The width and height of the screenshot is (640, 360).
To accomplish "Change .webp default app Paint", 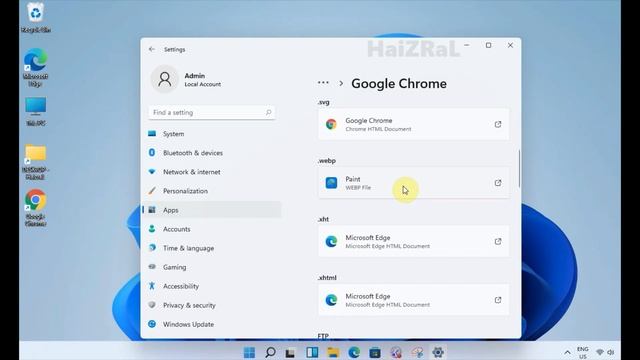I will pyautogui.click(x=413, y=183).
